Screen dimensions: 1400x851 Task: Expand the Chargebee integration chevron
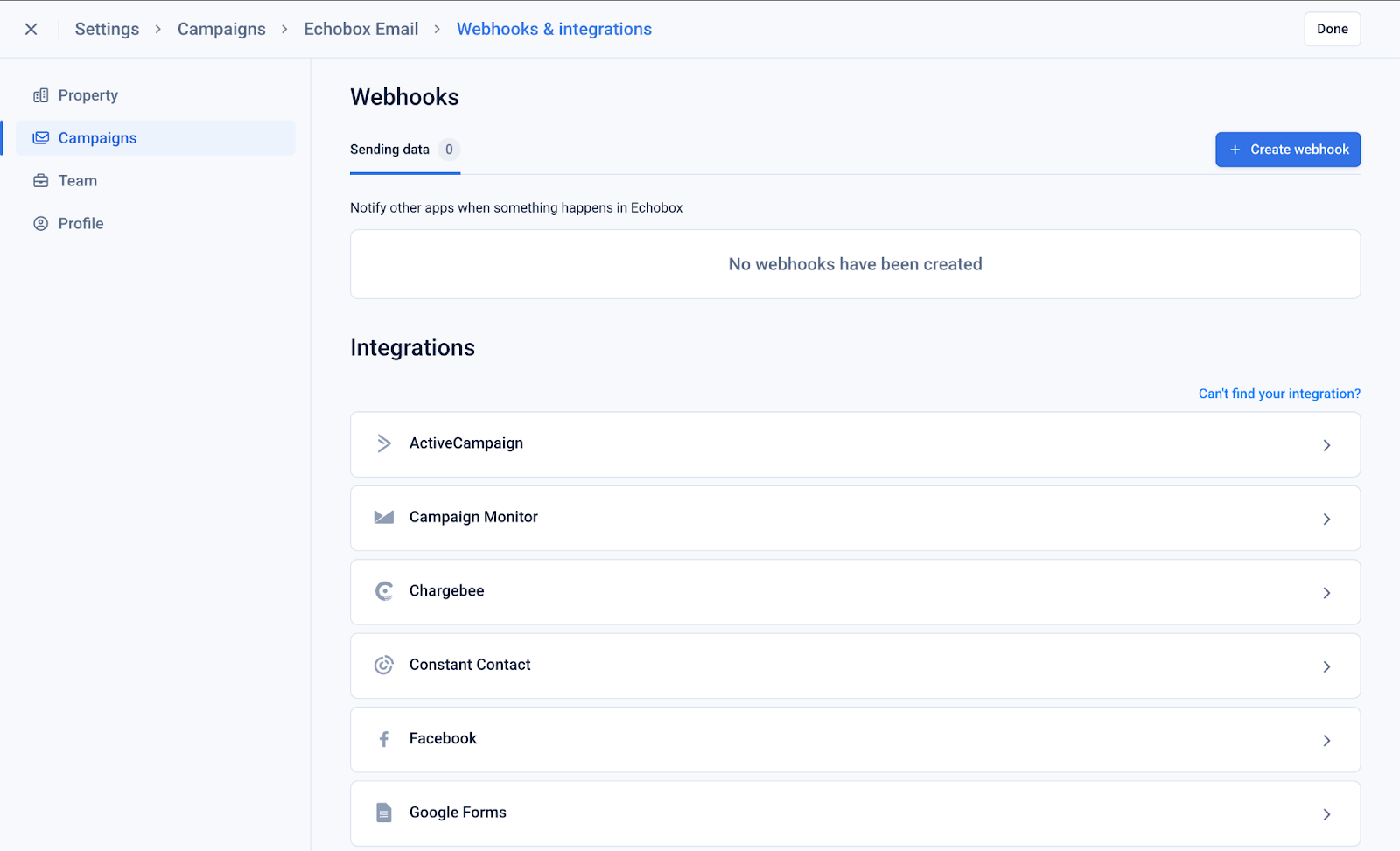(1326, 593)
